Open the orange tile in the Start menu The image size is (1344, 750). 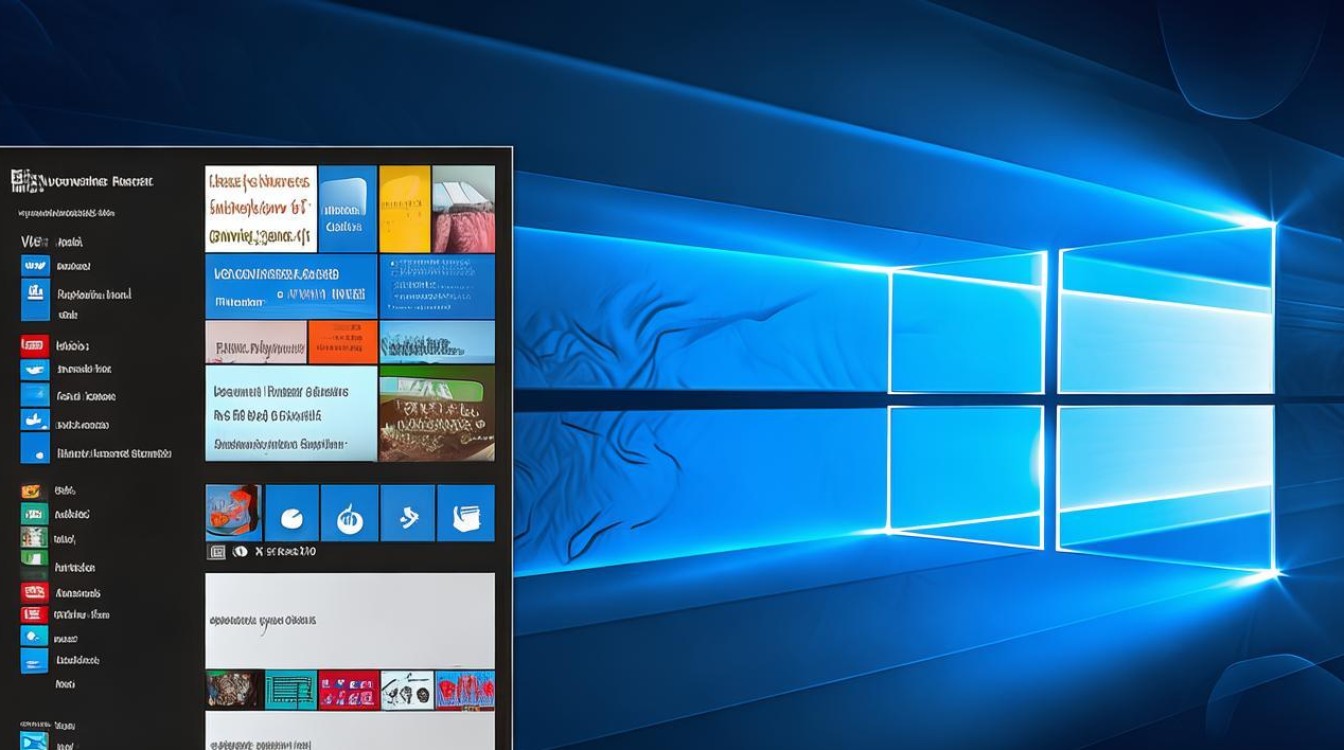(x=343, y=342)
